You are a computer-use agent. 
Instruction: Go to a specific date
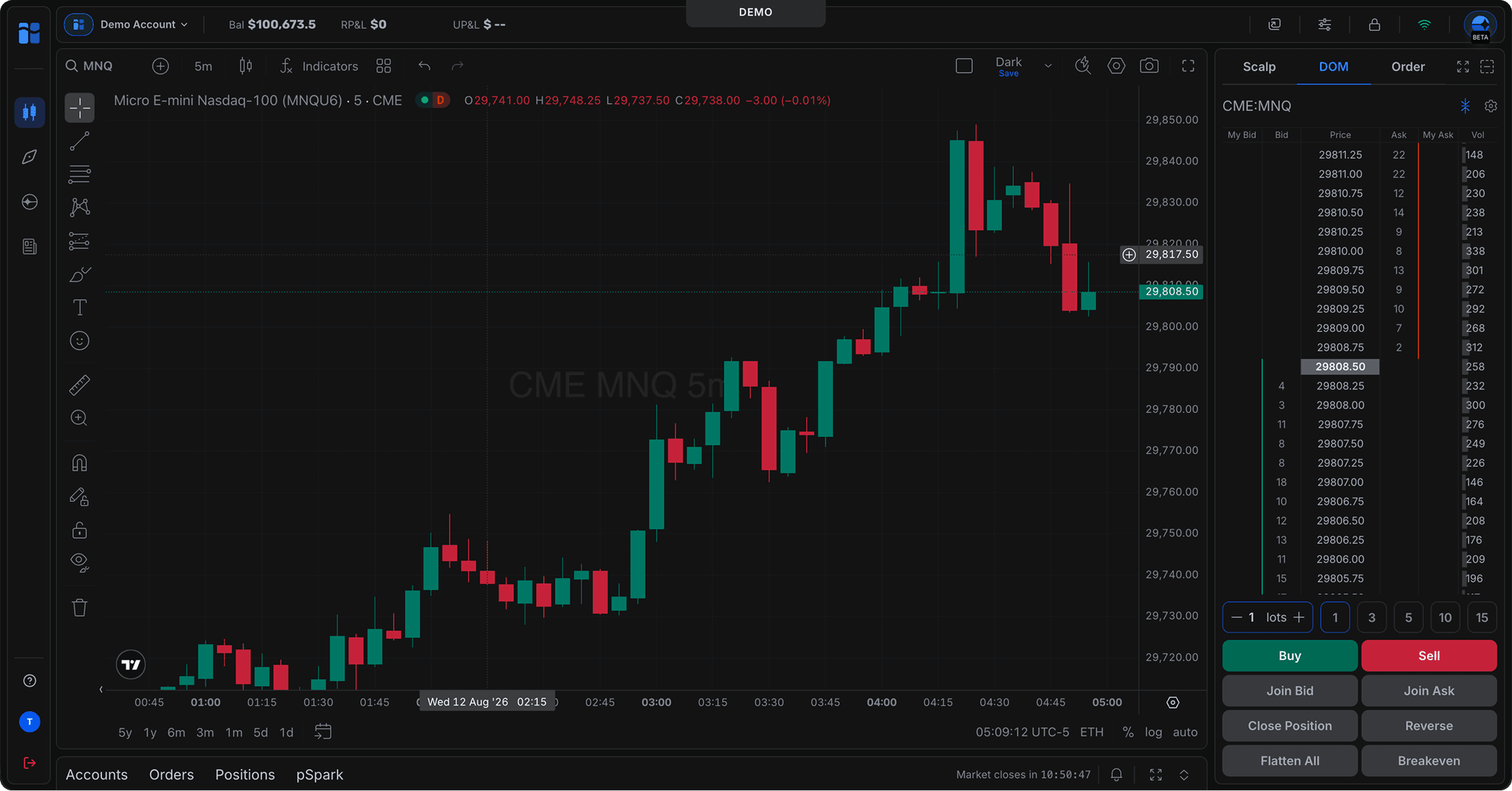point(323,732)
